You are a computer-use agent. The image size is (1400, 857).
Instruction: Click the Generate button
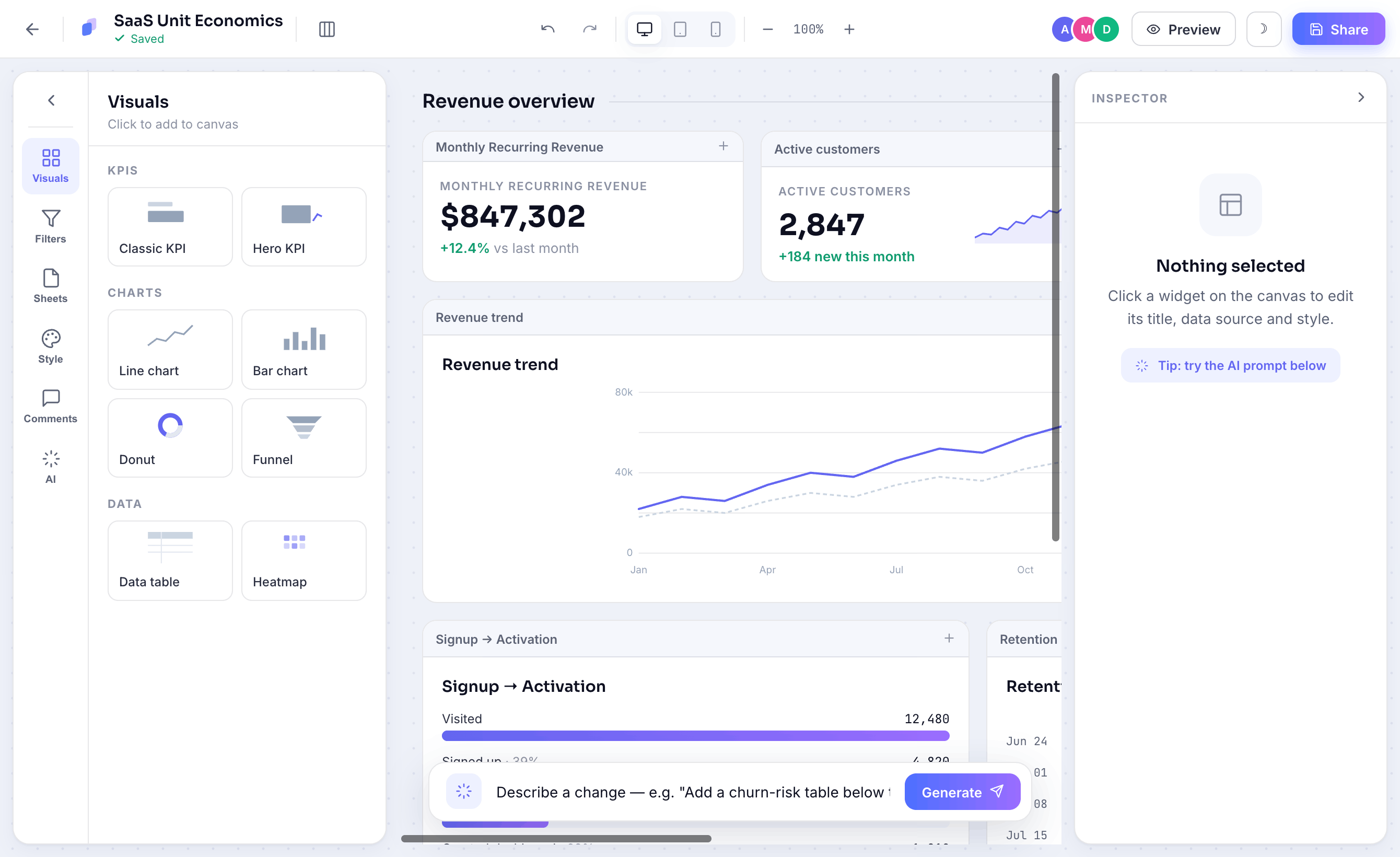tap(962, 792)
